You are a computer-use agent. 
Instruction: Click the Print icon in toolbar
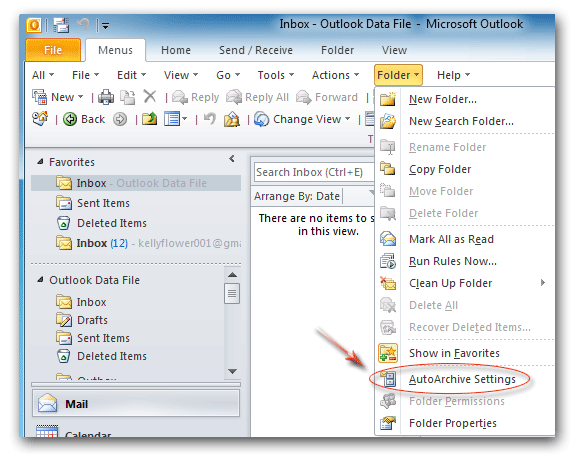[106, 97]
